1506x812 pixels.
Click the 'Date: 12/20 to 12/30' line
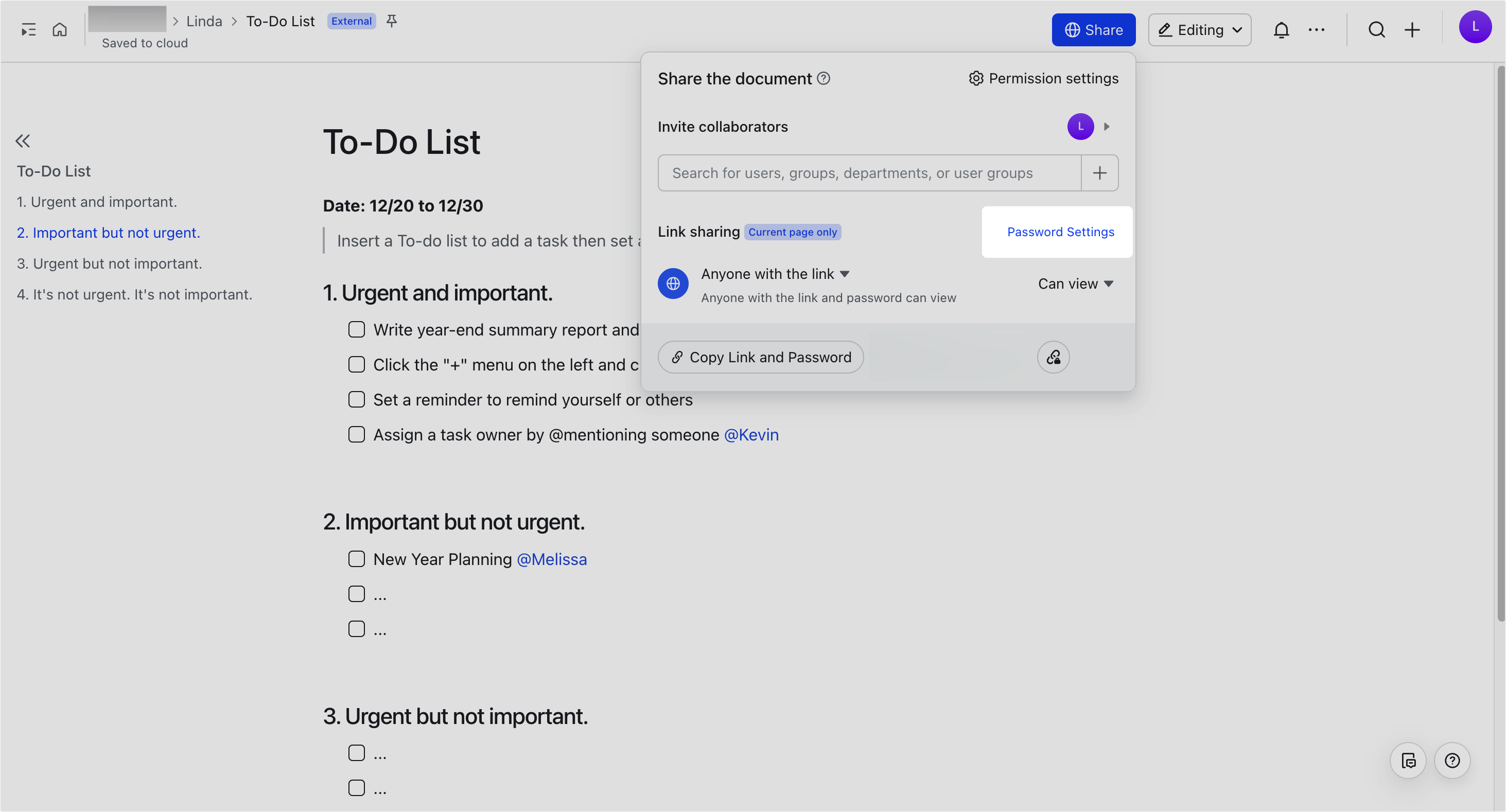[403, 206]
